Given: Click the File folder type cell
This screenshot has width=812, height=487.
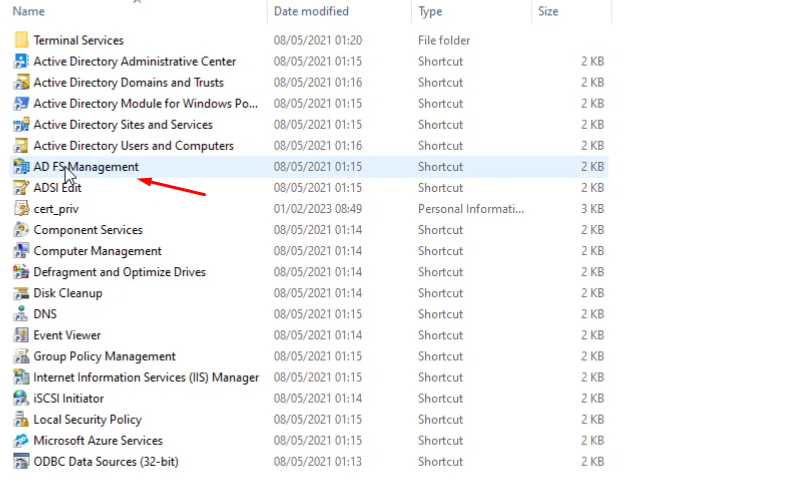Looking at the screenshot, I should click(444, 40).
